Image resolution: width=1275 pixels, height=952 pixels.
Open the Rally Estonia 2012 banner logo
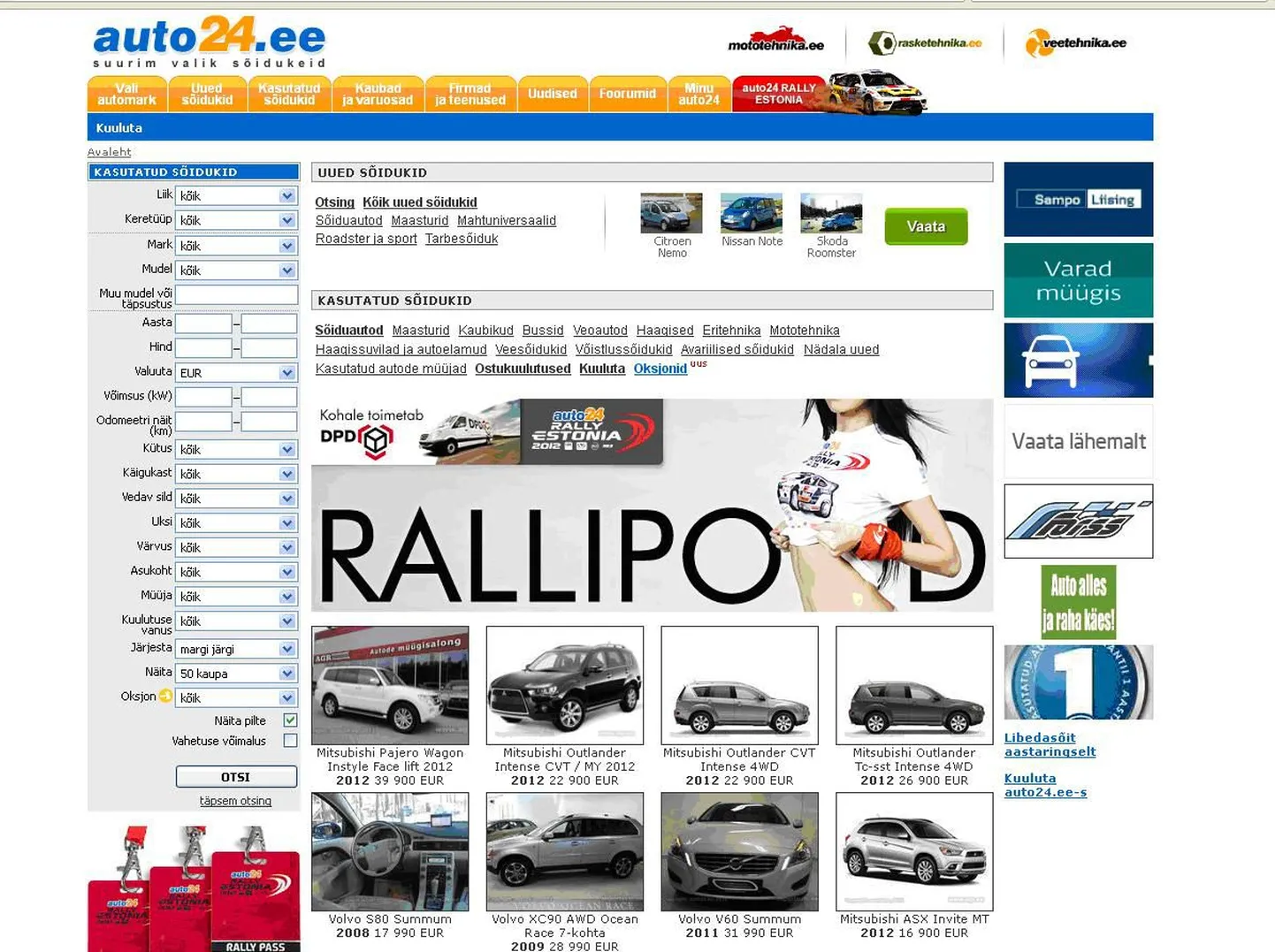(x=592, y=430)
